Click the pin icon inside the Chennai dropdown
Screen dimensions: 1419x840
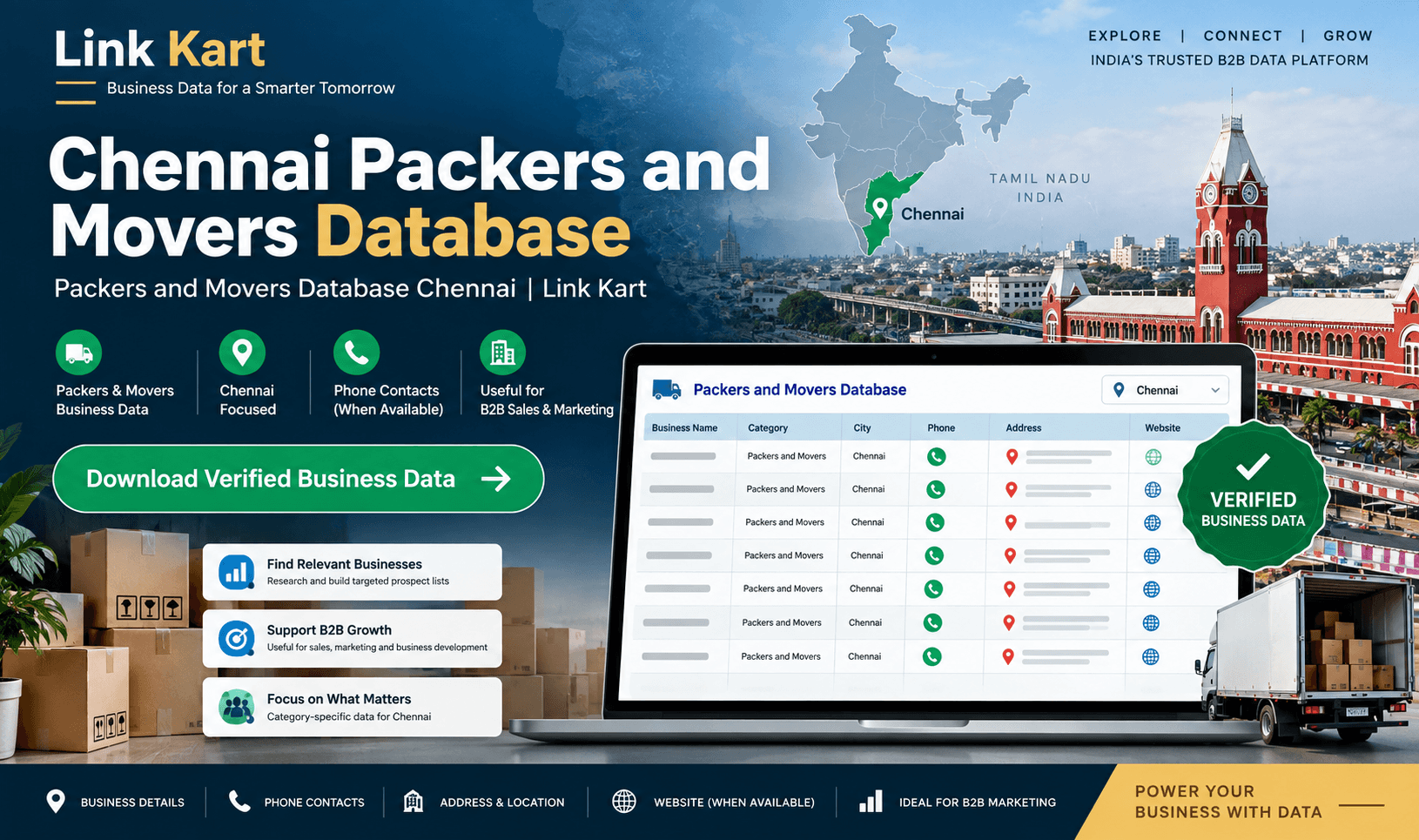[x=1119, y=390]
